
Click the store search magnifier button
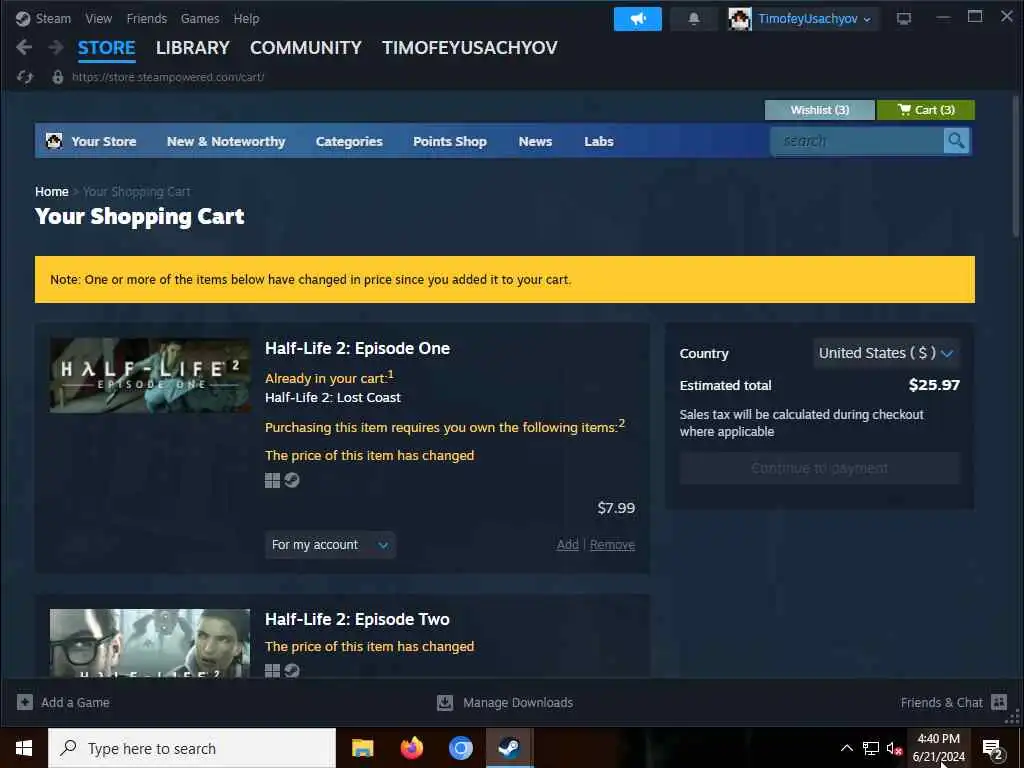[956, 141]
